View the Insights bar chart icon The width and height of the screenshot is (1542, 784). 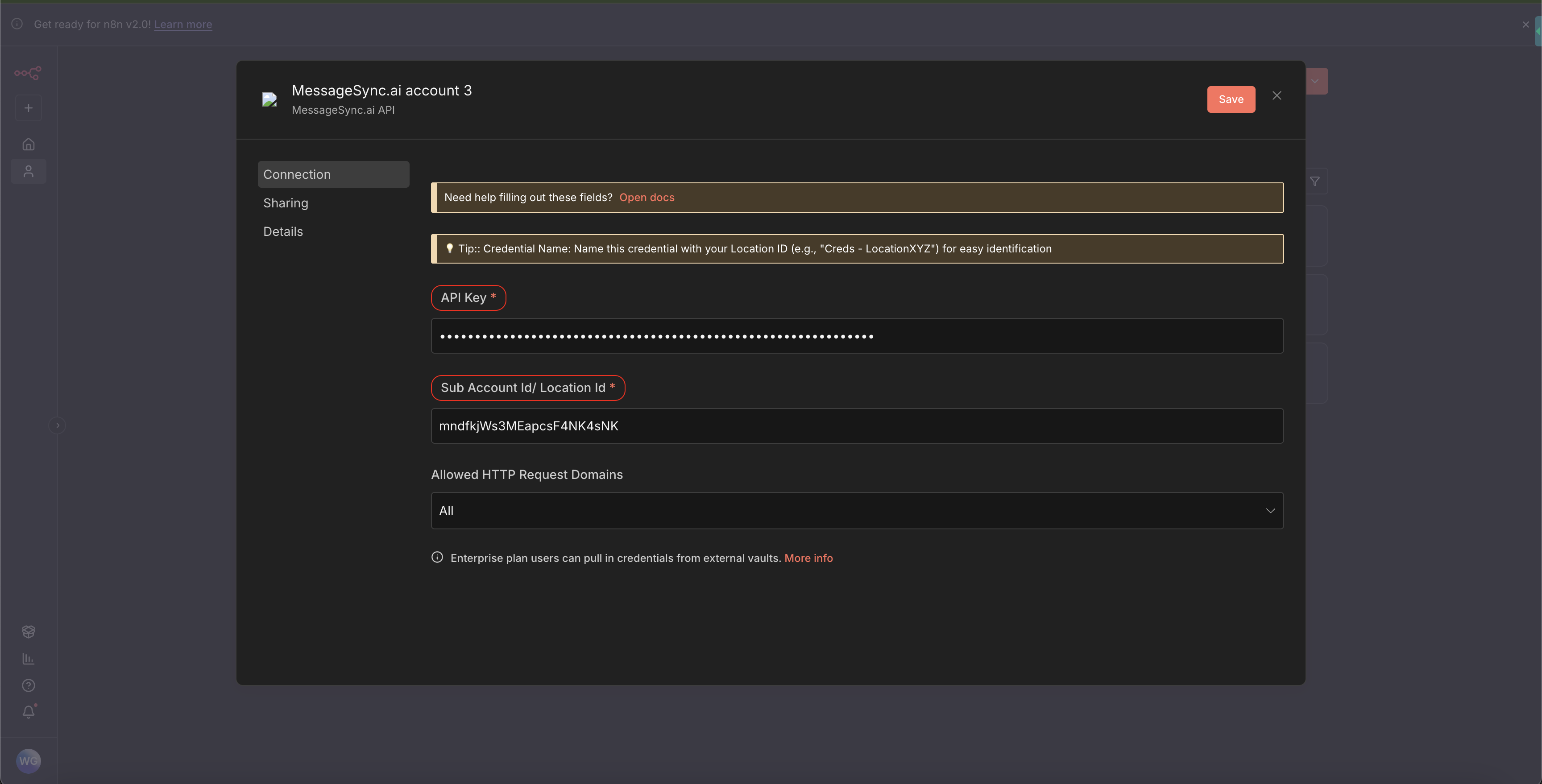pyautogui.click(x=28, y=658)
